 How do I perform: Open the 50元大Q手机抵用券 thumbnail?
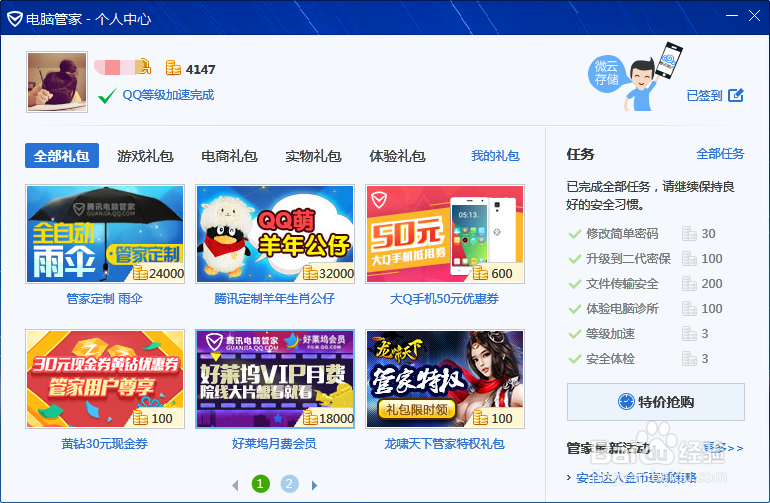tap(445, 234)
